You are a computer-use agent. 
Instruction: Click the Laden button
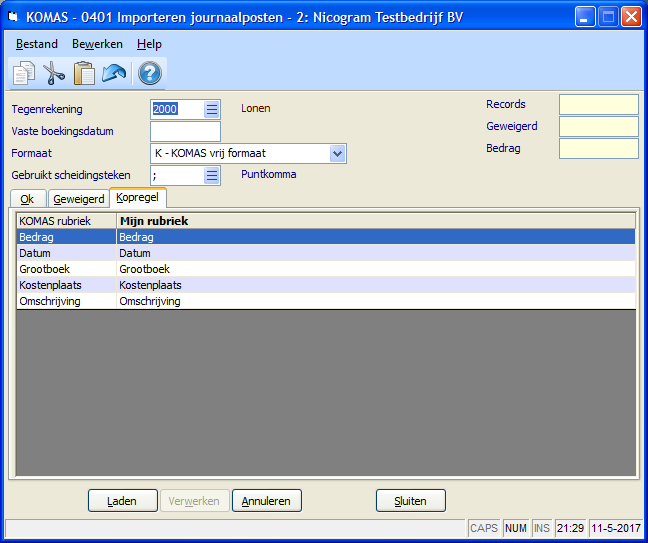click(x=122, y=500)
